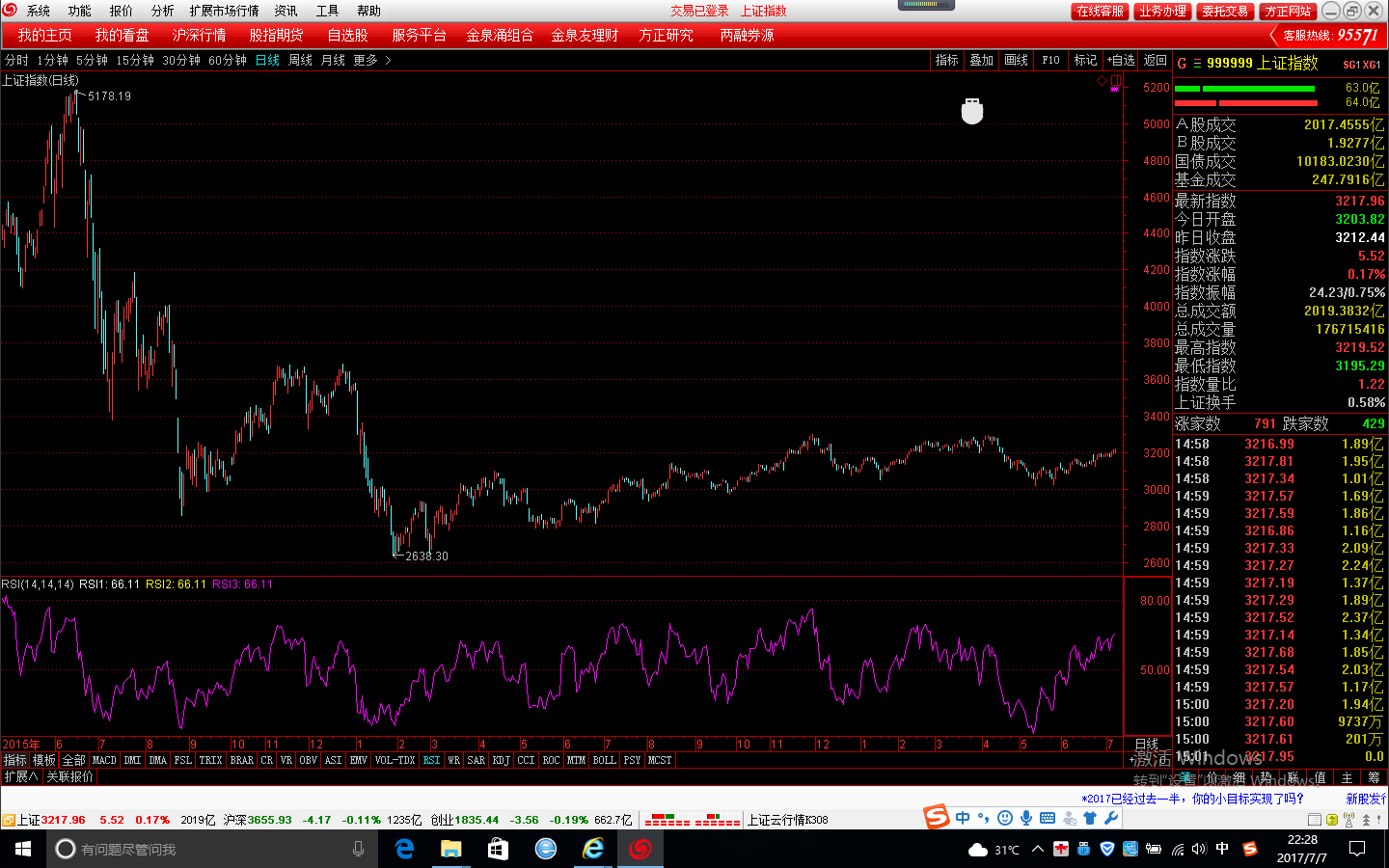Open the 分析 menu
The image size is (1389, 868).
163,11
